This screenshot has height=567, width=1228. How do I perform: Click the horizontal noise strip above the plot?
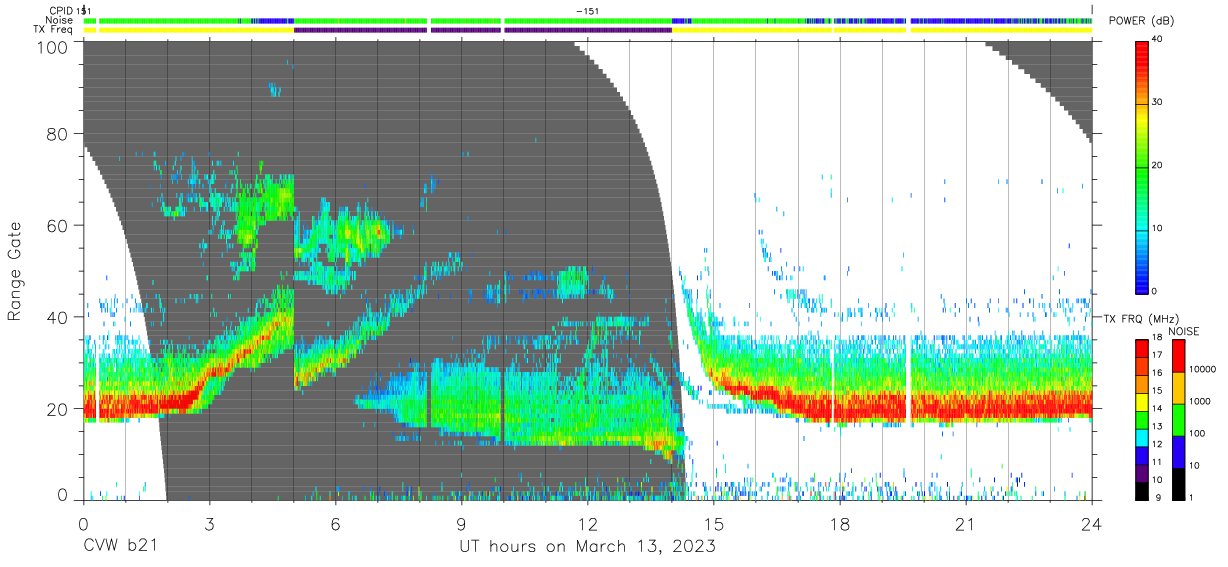[x=588, y=20]
